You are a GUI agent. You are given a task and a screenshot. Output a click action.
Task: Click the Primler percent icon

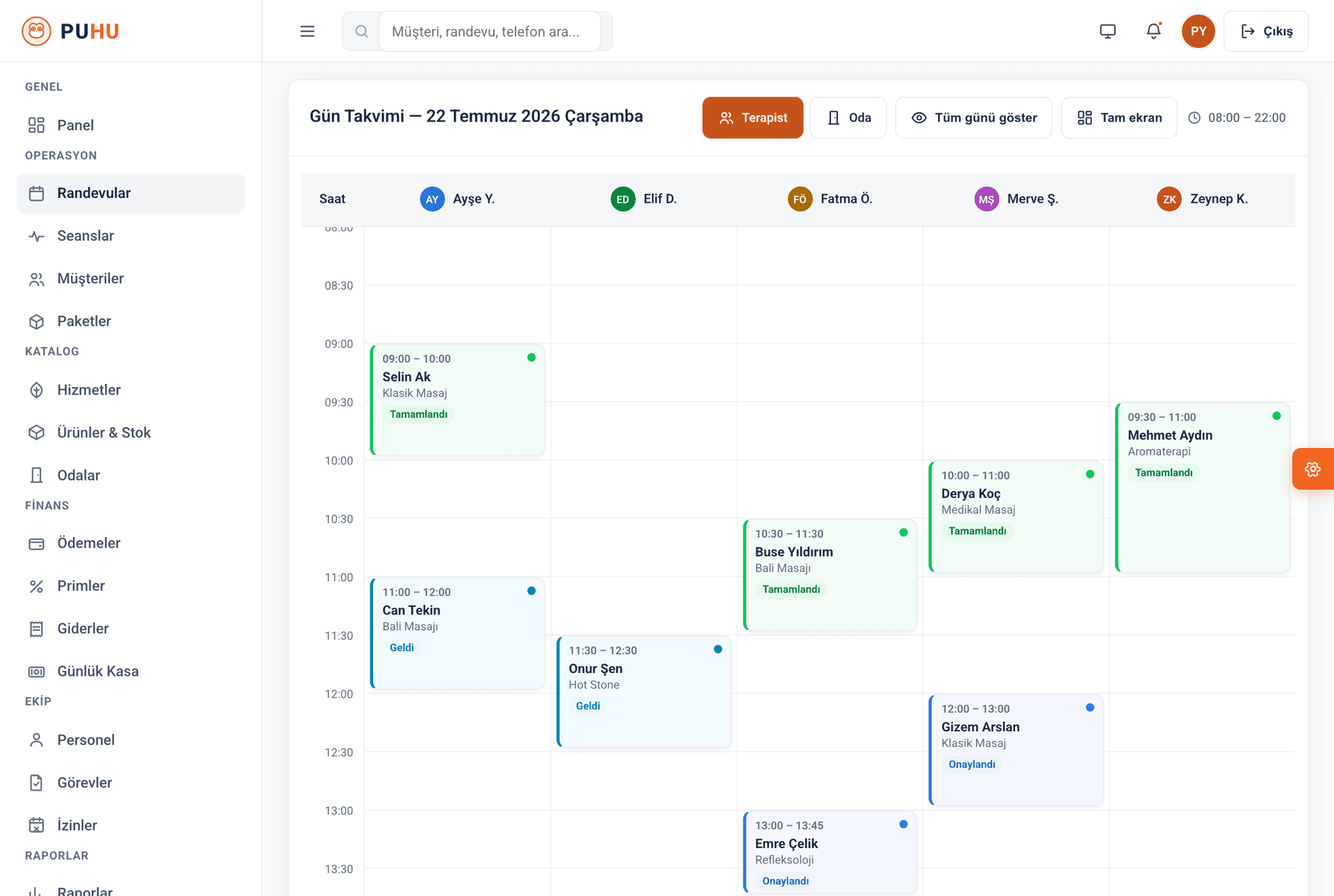tap(36, 586)
